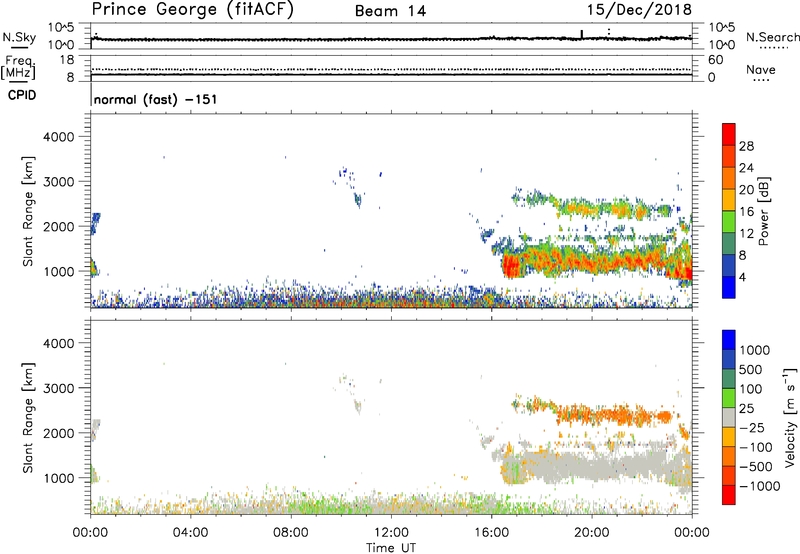Click the 'Beam 14' heading
Screen dimensions: 800x554
390,11
